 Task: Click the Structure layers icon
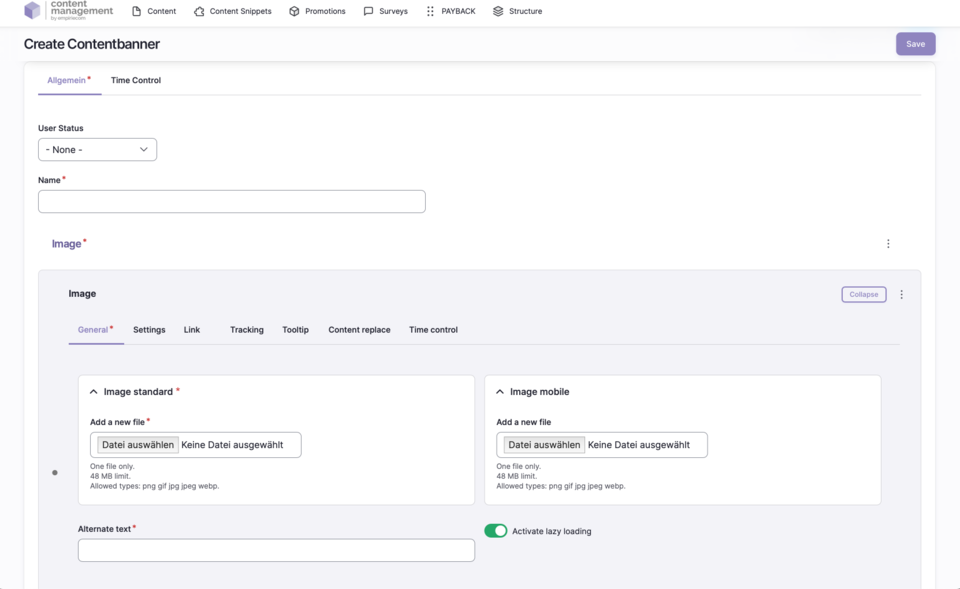[x=498, y=11]
